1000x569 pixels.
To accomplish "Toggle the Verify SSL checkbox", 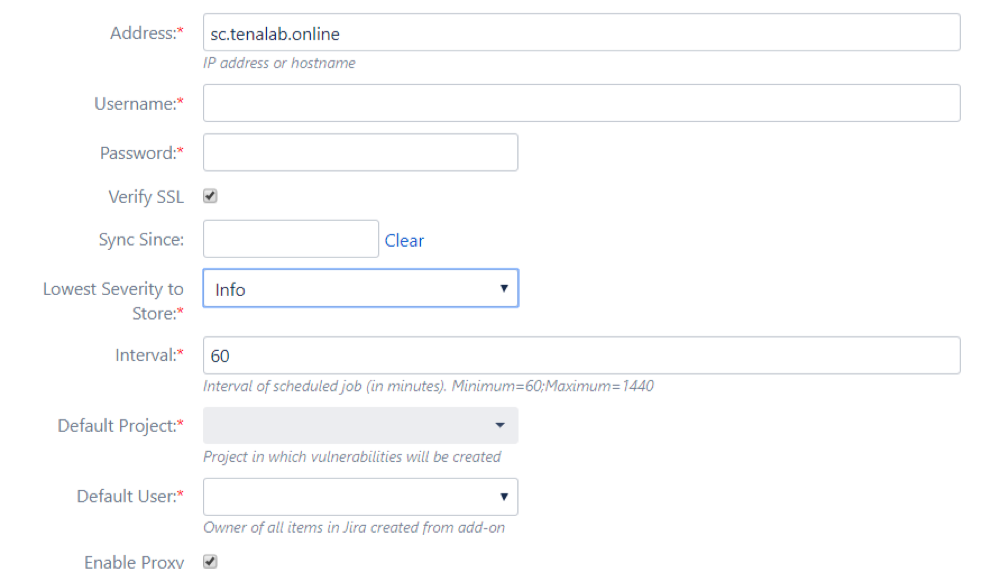I will (210, 197).
